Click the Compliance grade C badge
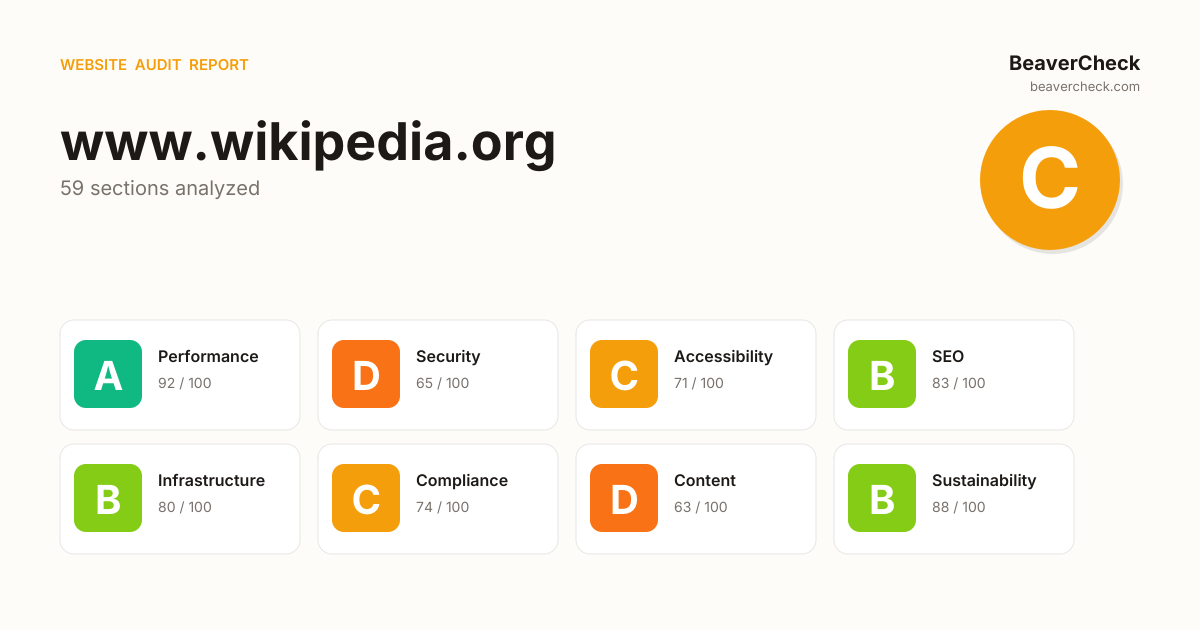Image resolution: width=1200 pixels, height=630 pixels. [366, 498]
